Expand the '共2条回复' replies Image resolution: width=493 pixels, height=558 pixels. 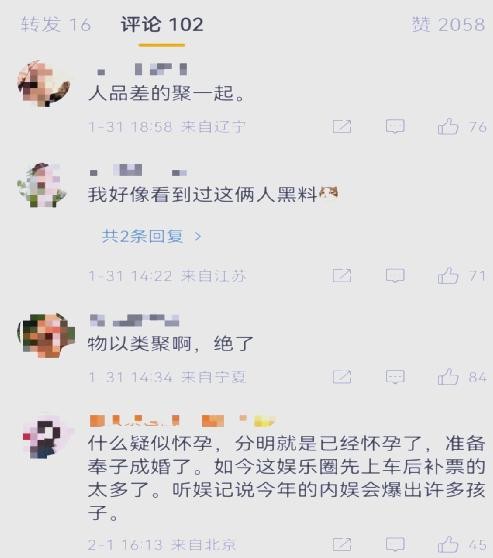(152, 236)
